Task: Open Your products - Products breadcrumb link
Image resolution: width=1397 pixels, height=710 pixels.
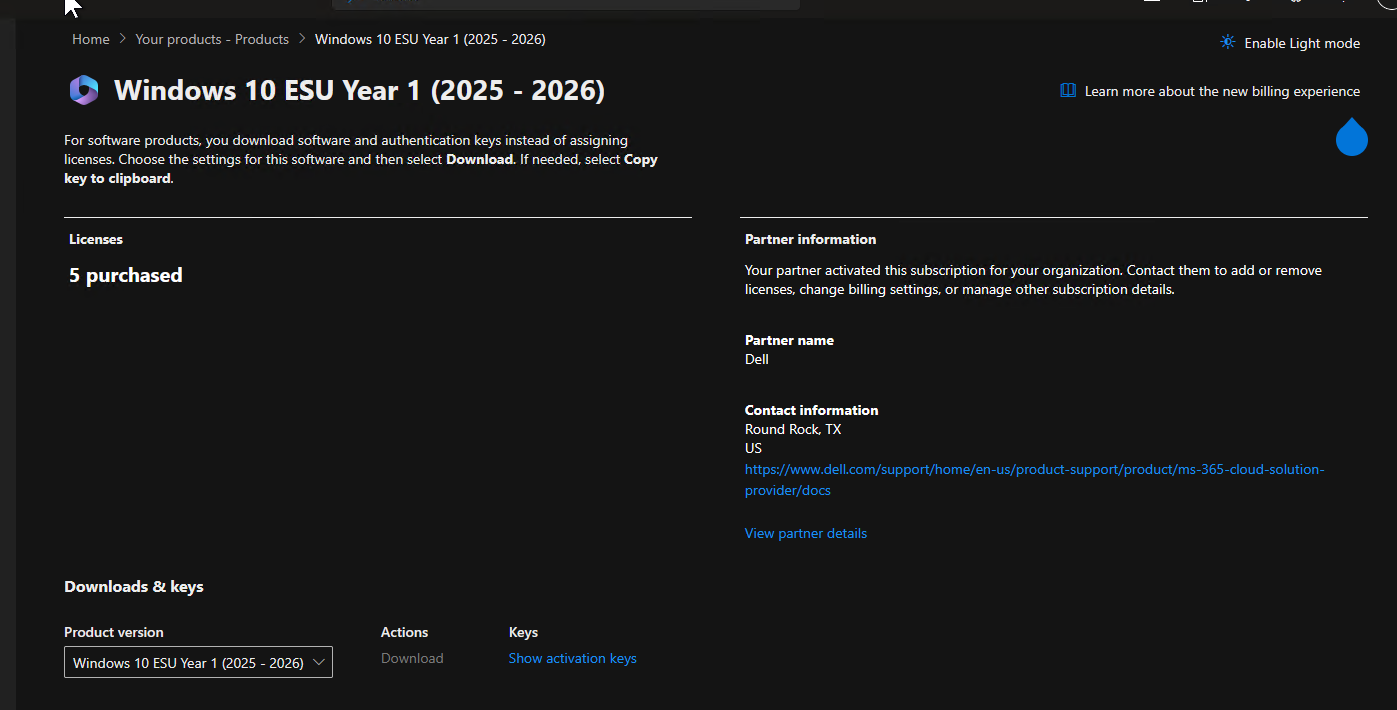Action: (212, 39)
